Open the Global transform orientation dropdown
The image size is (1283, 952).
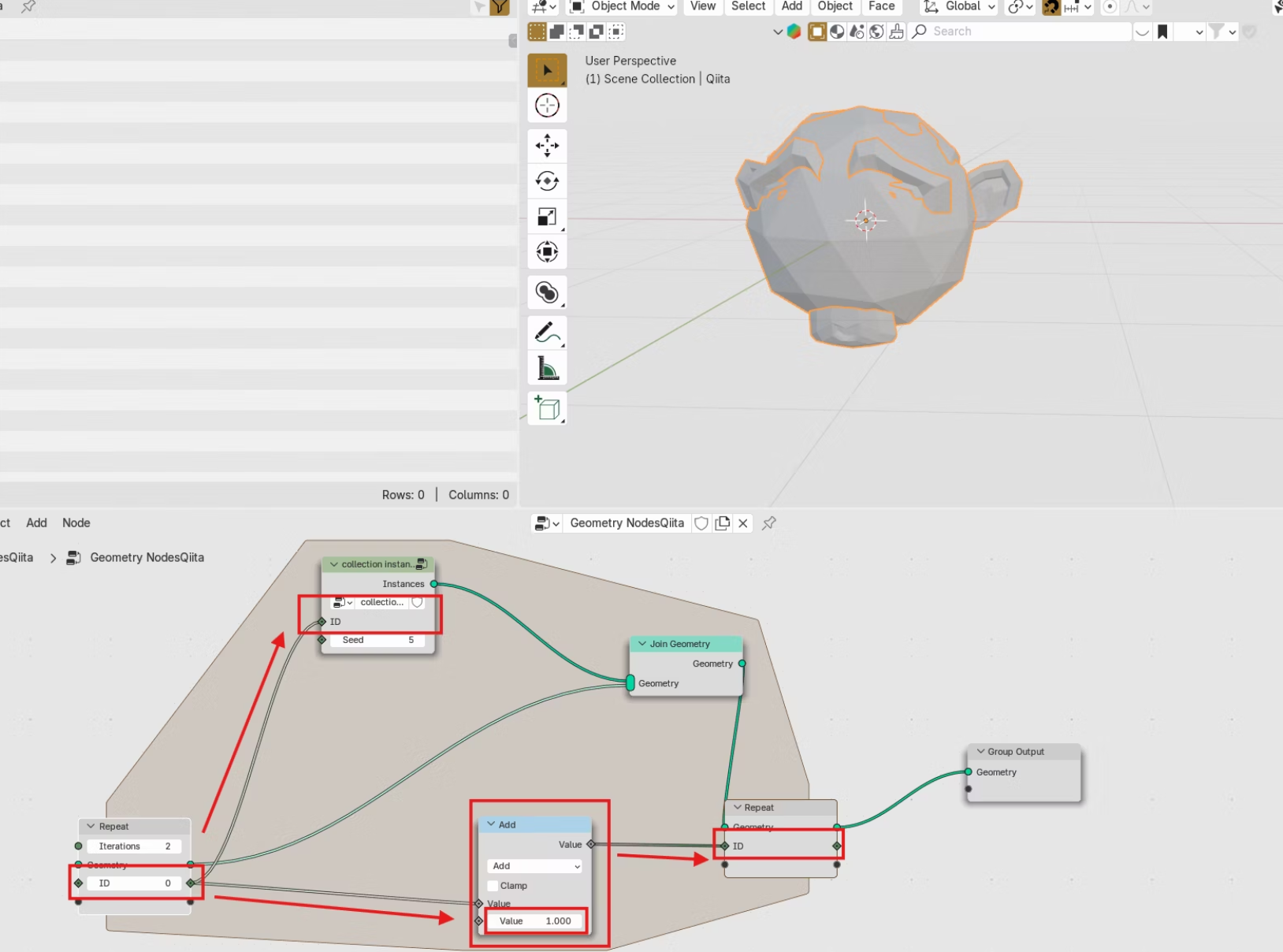click(959, 7)
